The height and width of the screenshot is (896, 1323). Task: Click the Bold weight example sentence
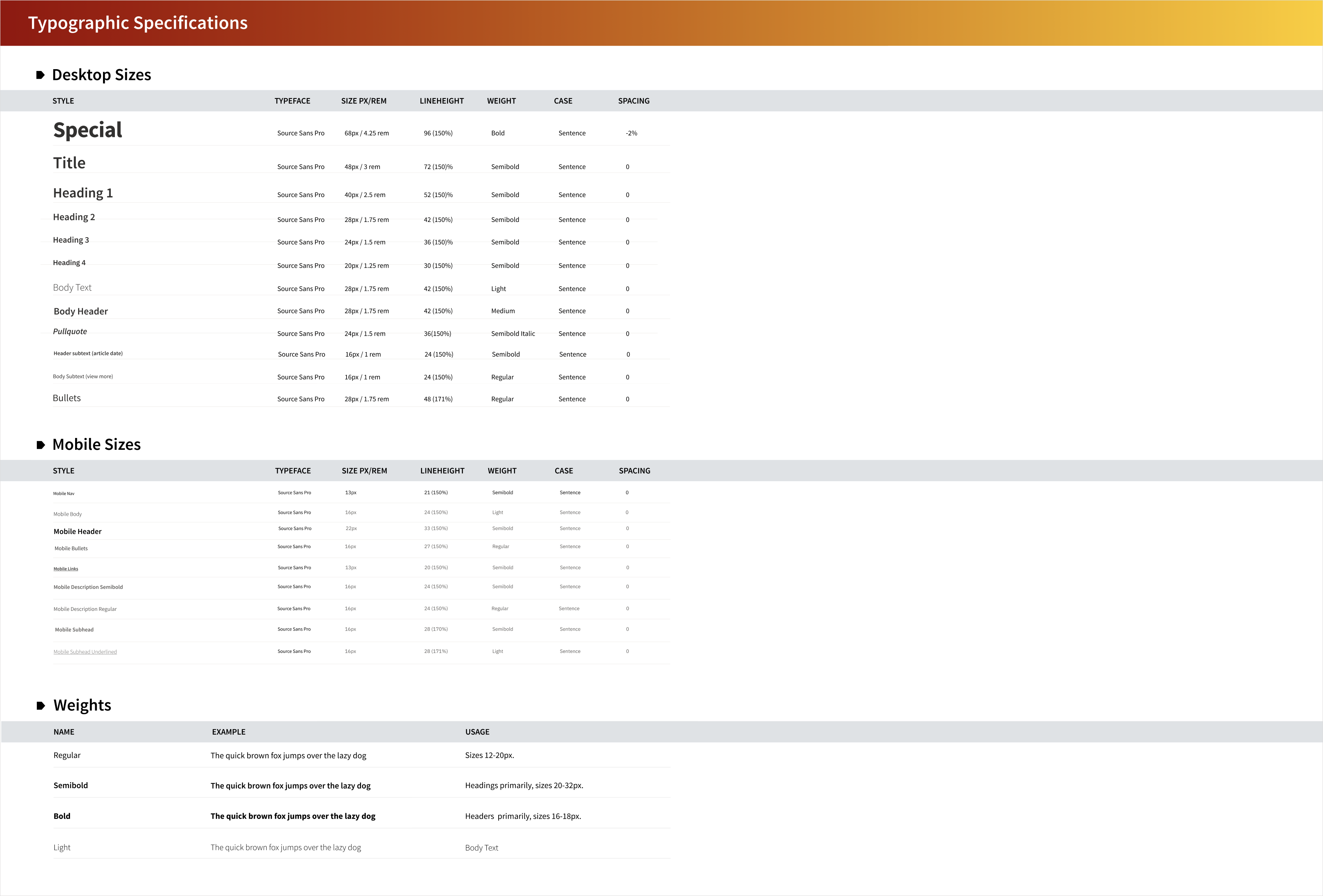[293, 816]
